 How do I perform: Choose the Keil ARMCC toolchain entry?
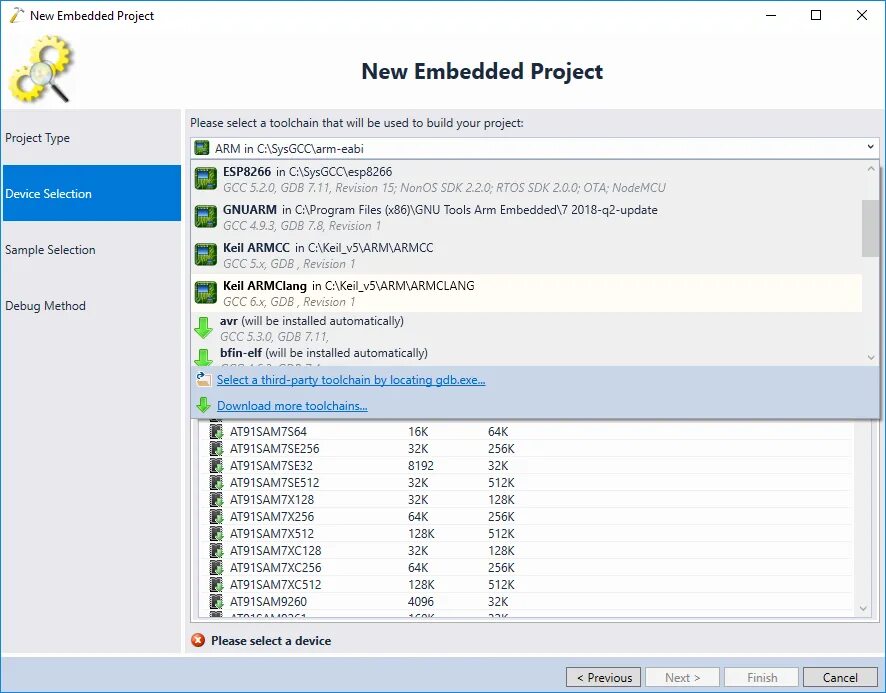coord(527,255)
